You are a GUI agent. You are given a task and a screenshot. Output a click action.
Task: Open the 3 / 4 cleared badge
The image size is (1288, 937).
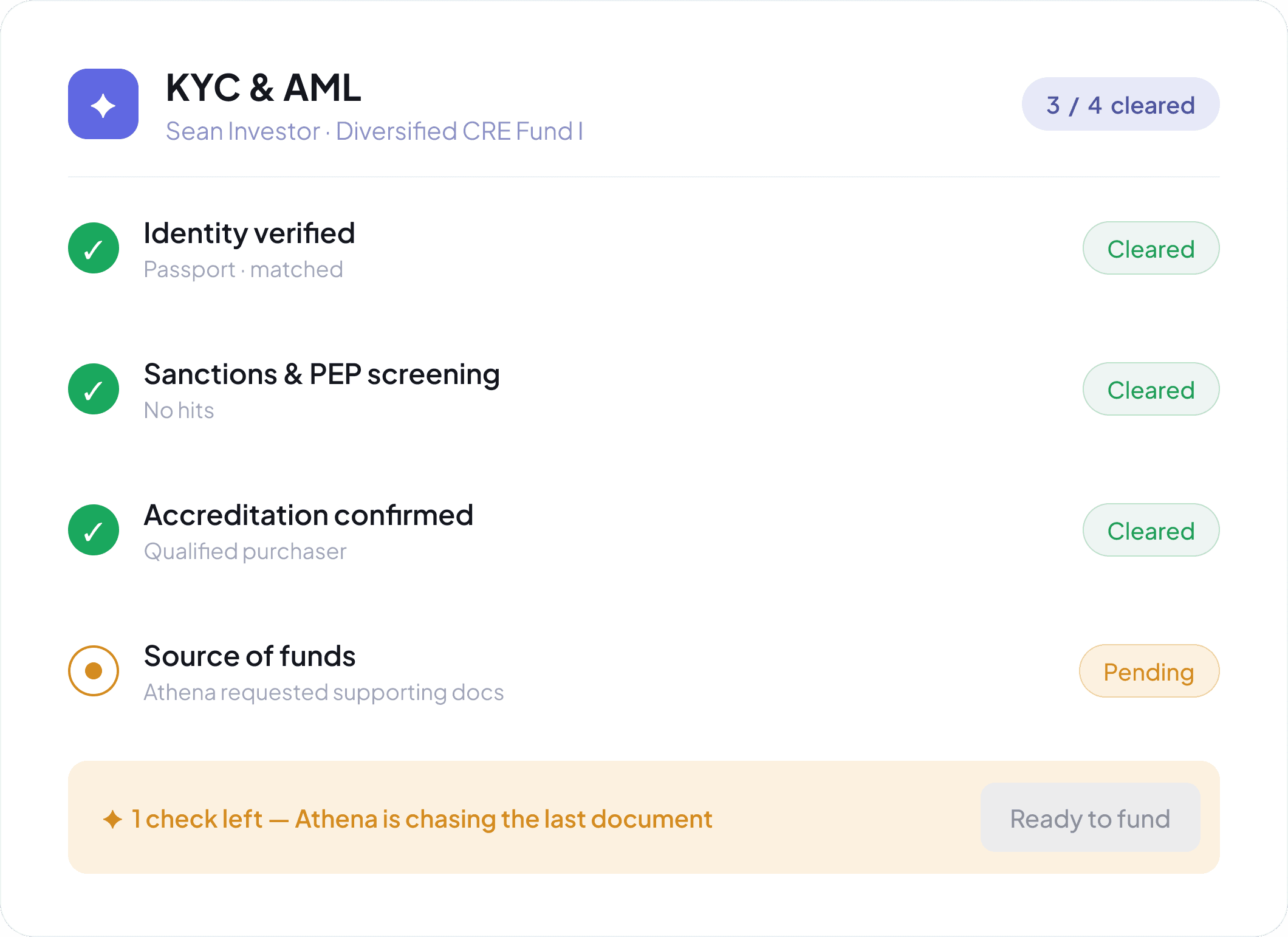pyautogui.click(x=1120, y=104)
